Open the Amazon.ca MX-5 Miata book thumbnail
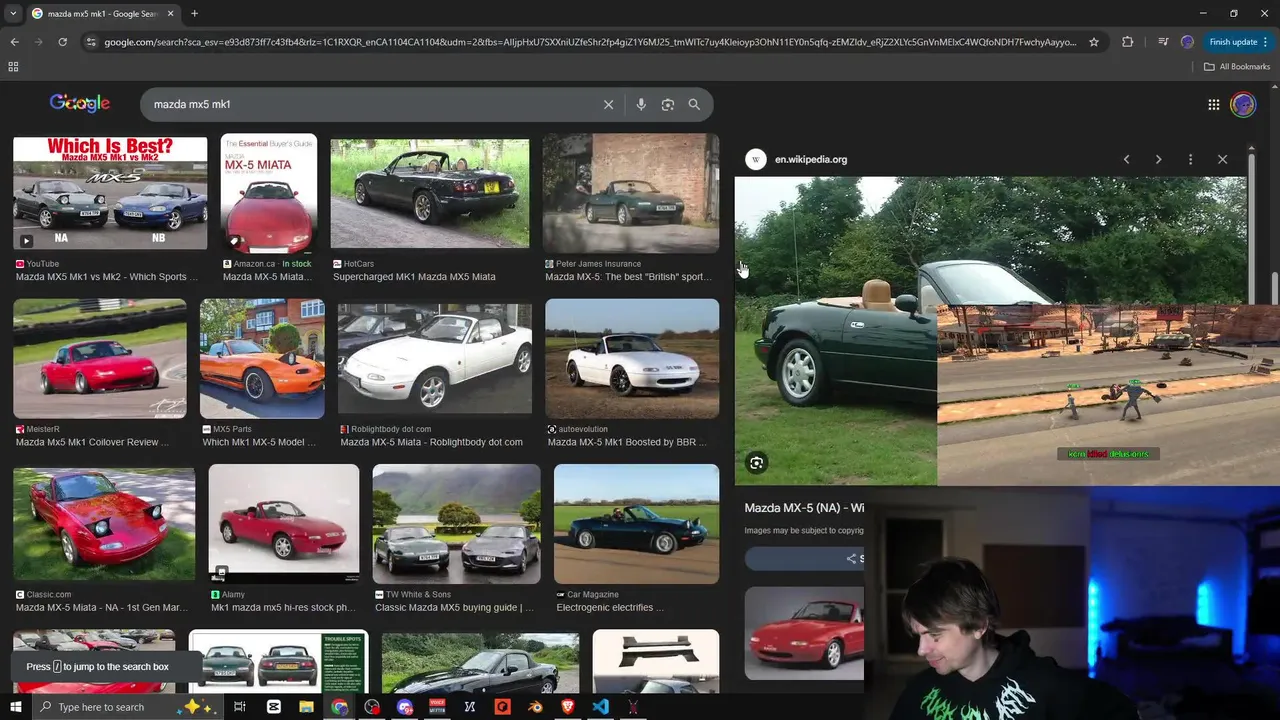This screenshot has height=720, width=1280. (269, 192)
